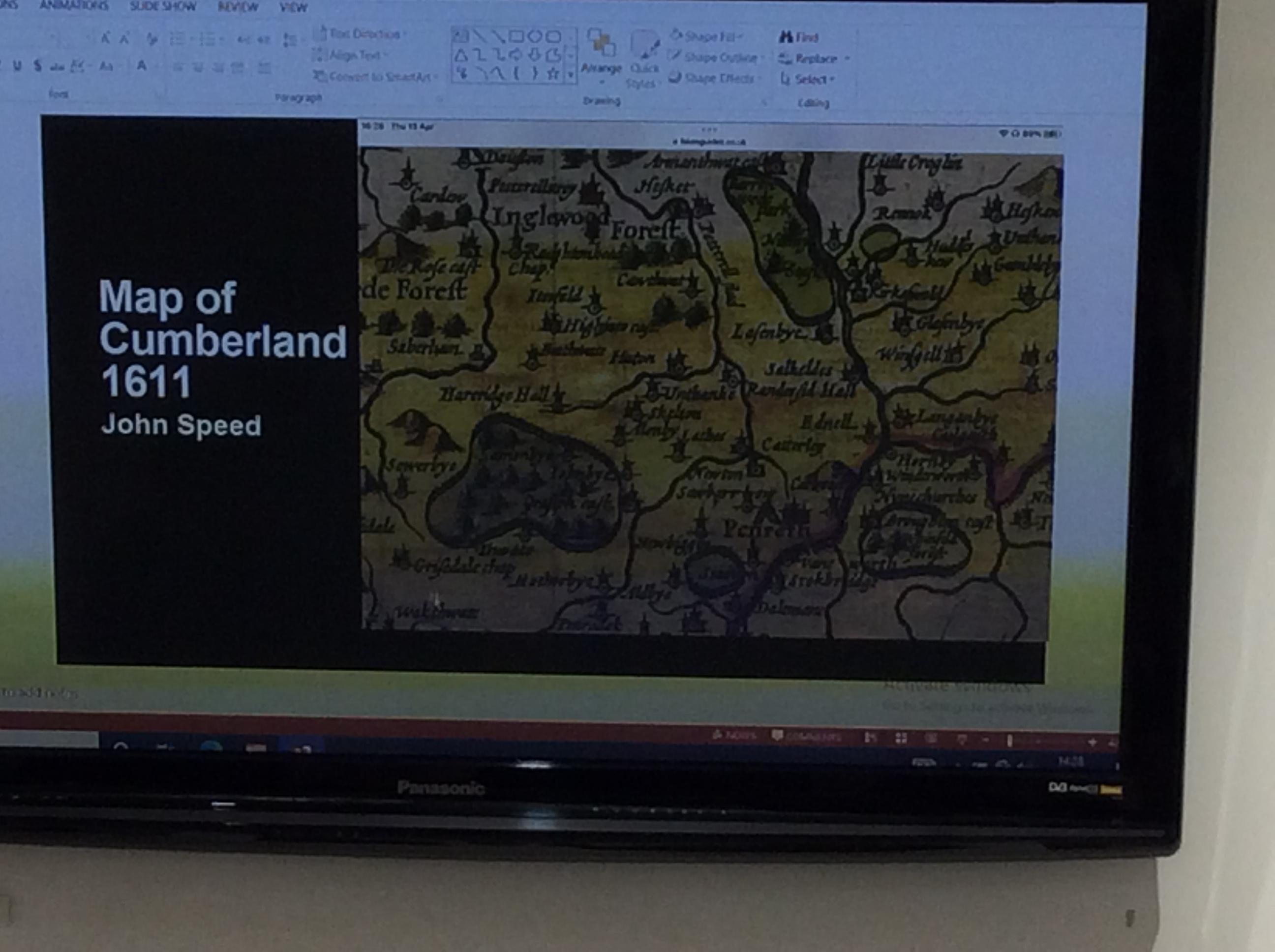Select the Triangle shape
This screenshot has height=952, width=1275.
coord(460,56)
